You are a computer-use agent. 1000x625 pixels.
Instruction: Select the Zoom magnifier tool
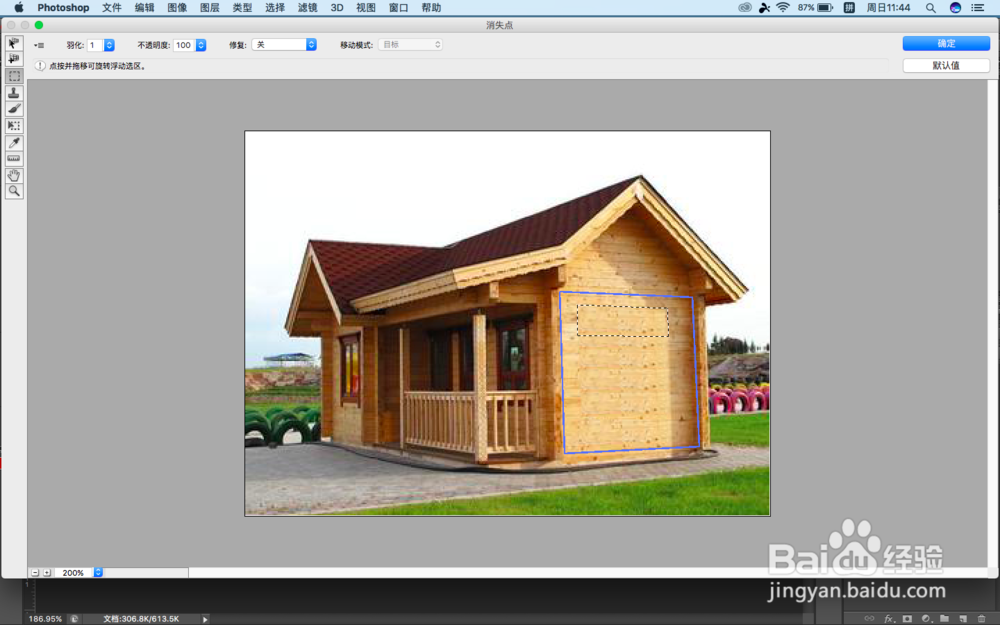pyautogui.click(x=14, y=191)
